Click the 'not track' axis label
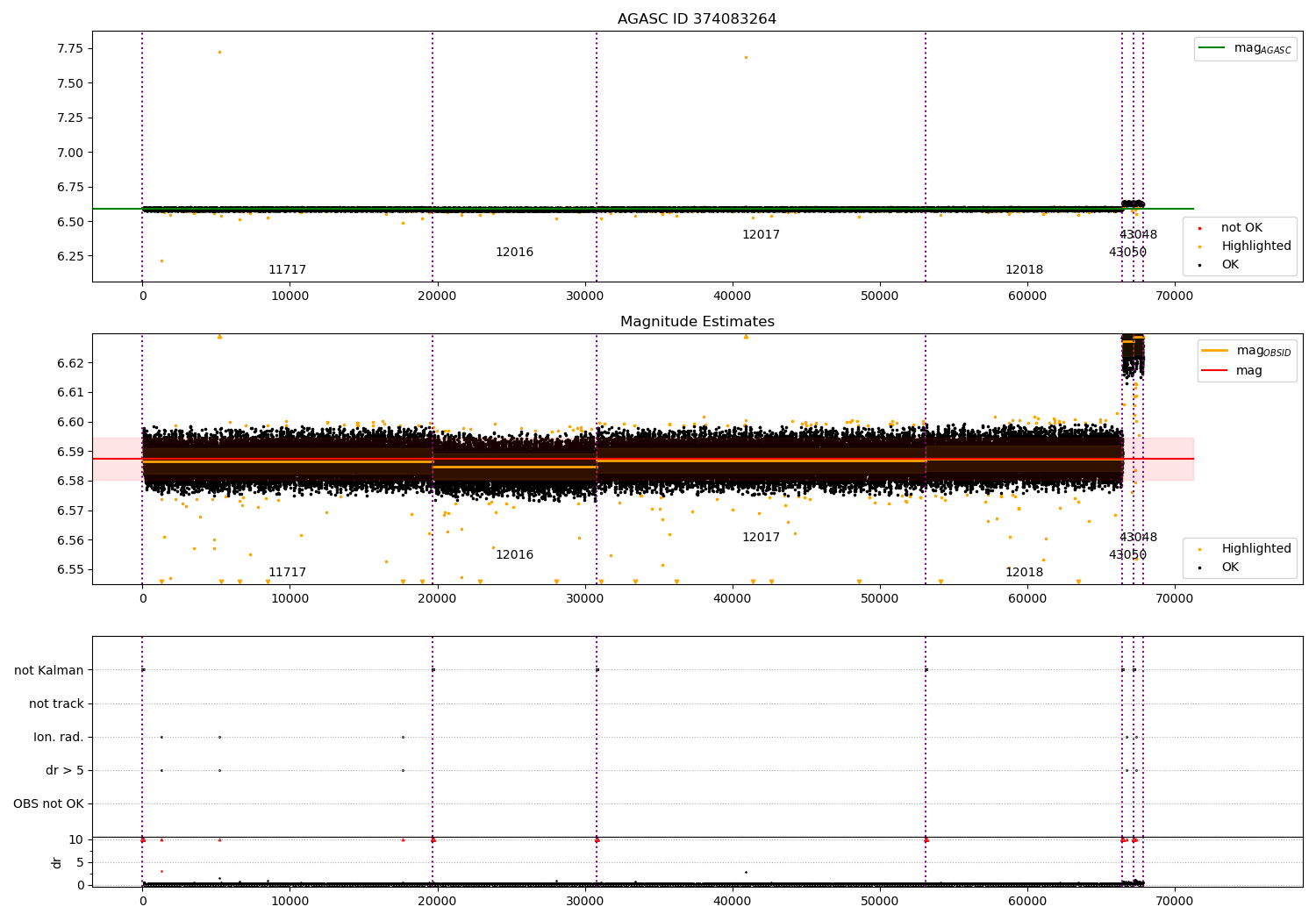The image size is (1316, 921). click(56, 703)
